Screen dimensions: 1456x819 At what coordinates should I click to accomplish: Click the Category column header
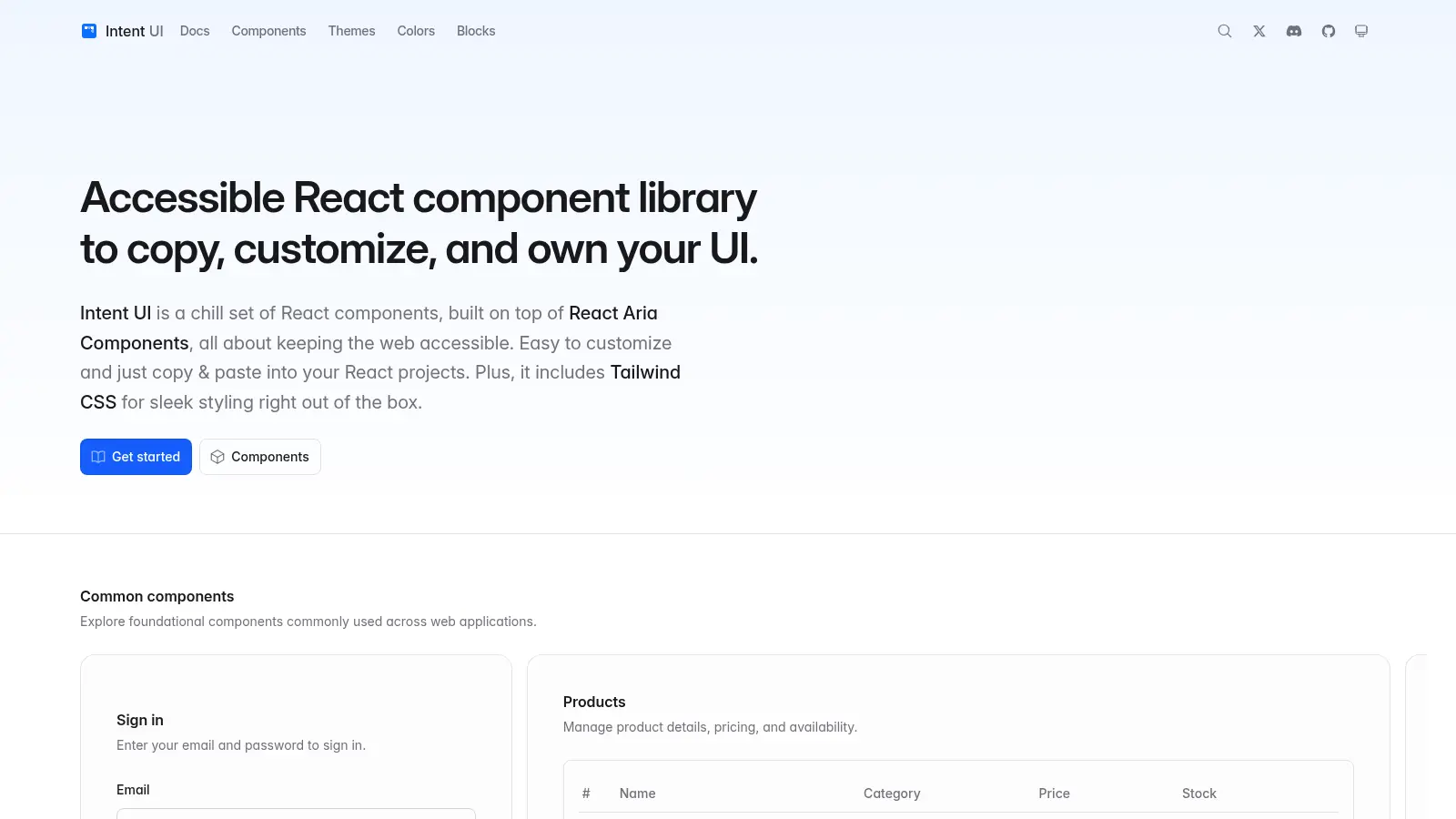tap(892, 794)
